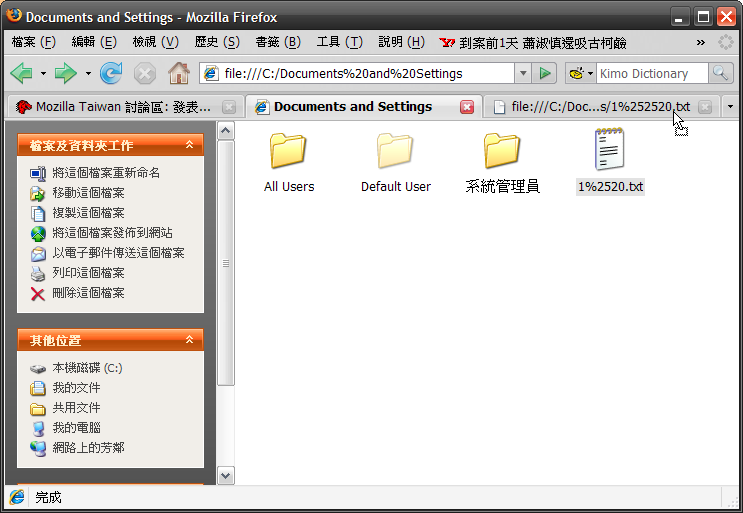The height and width of the screenshot is (513, 743).
Task: Open the list all tabs dropdown
Action: pyautogui.click(x=730, y=107)
